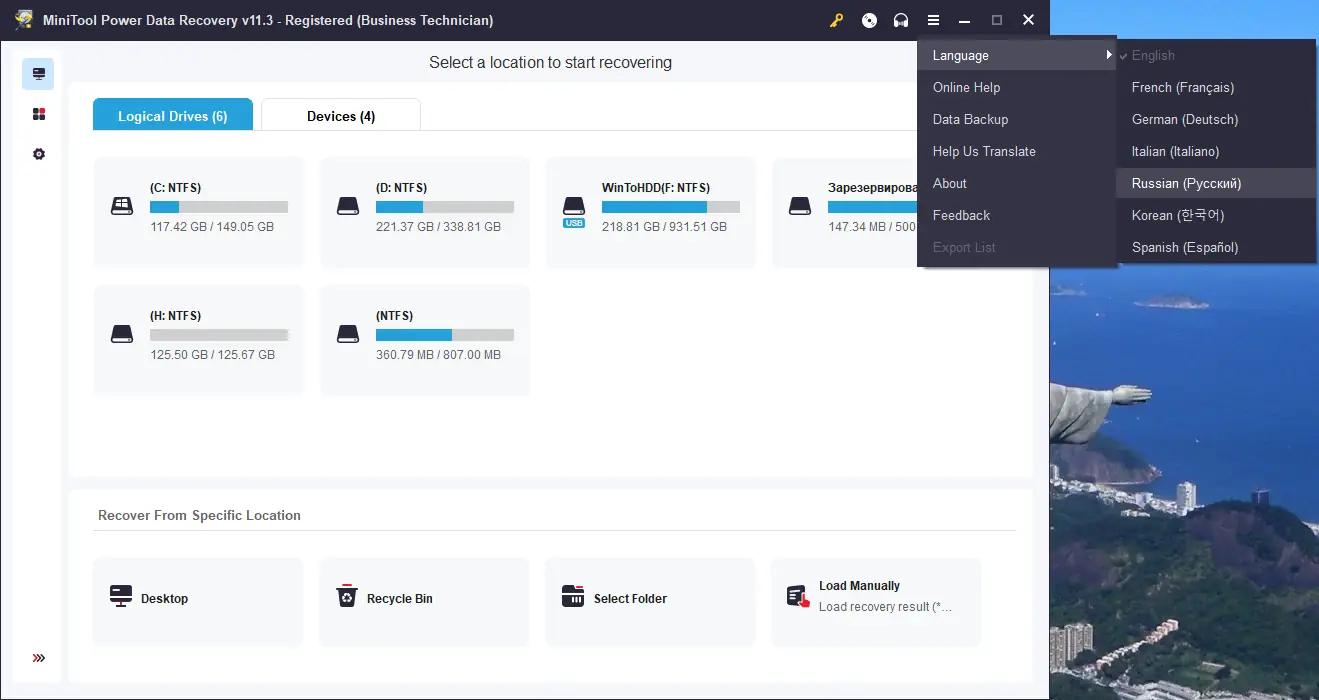Click the D: drive usage bar
1319x700 pixels.
(445, 207)
